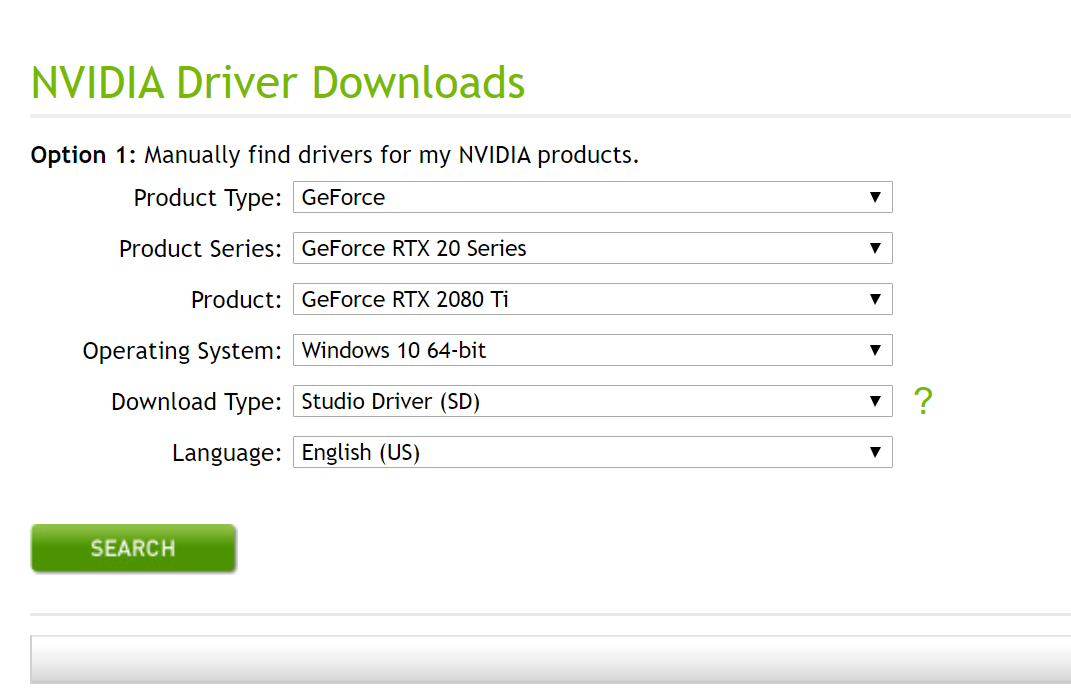
Task: Click the green question mark help icon
Action: [x=923, y=401]
